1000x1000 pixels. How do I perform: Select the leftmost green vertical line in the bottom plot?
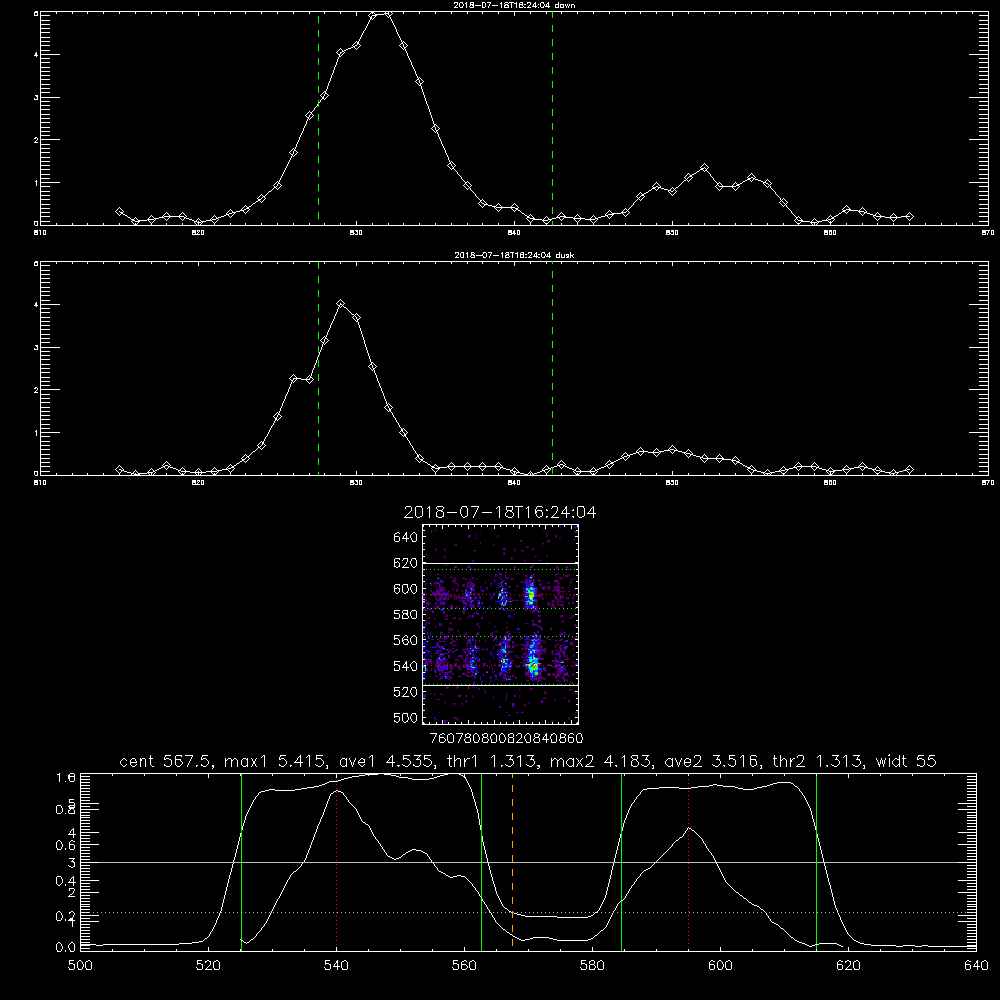[241, 862]
